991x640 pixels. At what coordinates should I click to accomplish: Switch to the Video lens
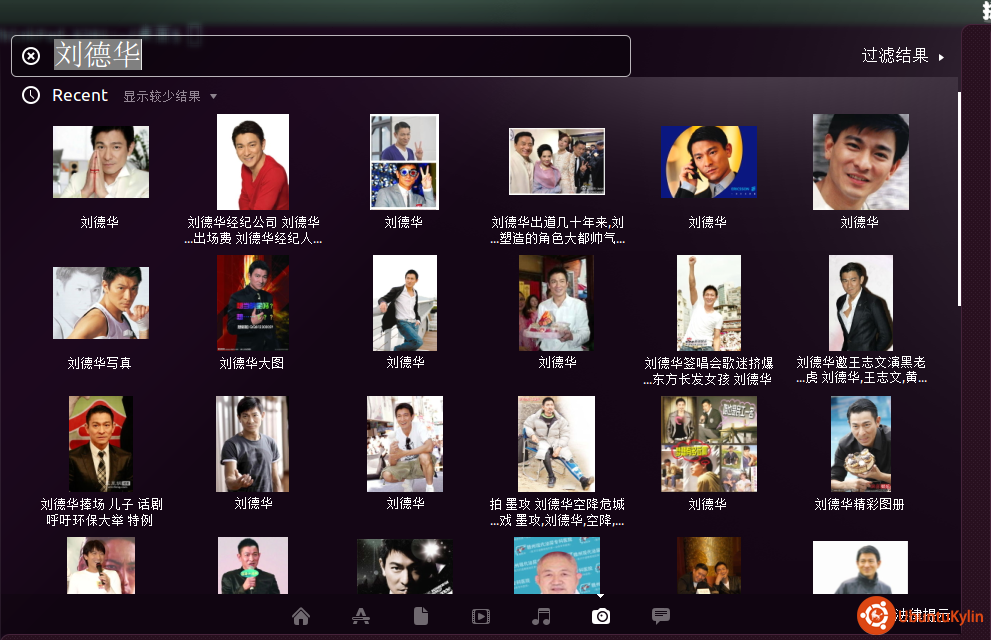(481, 616)
